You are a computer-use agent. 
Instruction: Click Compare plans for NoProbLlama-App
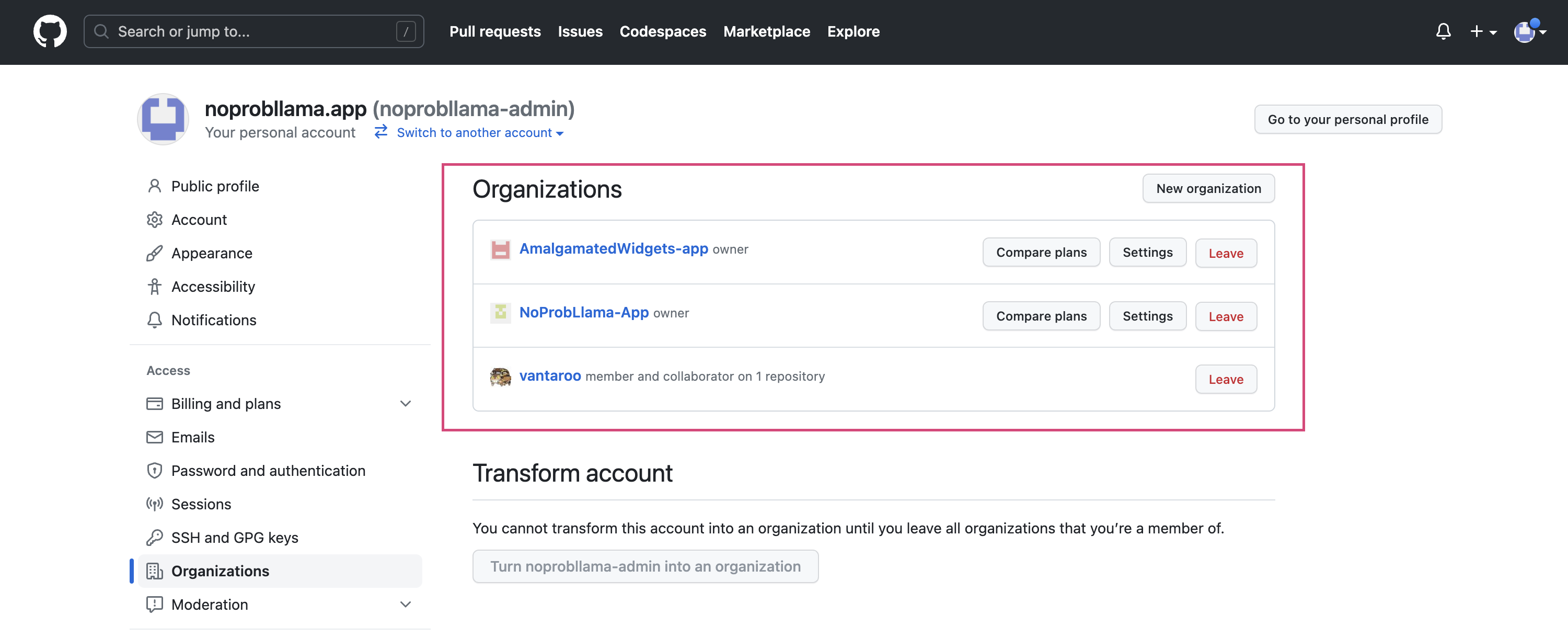[1041, 316]
